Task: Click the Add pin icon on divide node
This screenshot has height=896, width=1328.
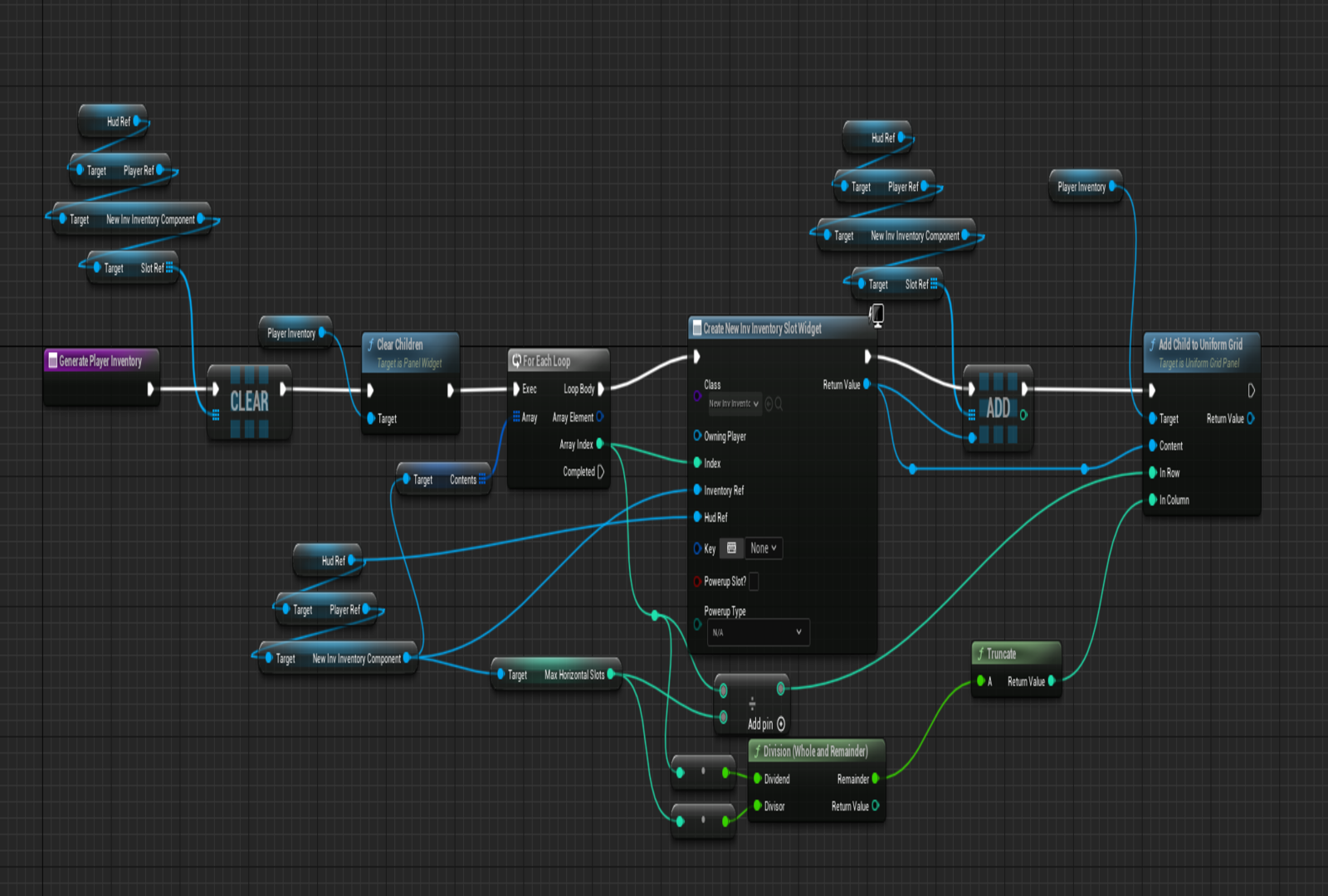Action: [x=781, y=724]
